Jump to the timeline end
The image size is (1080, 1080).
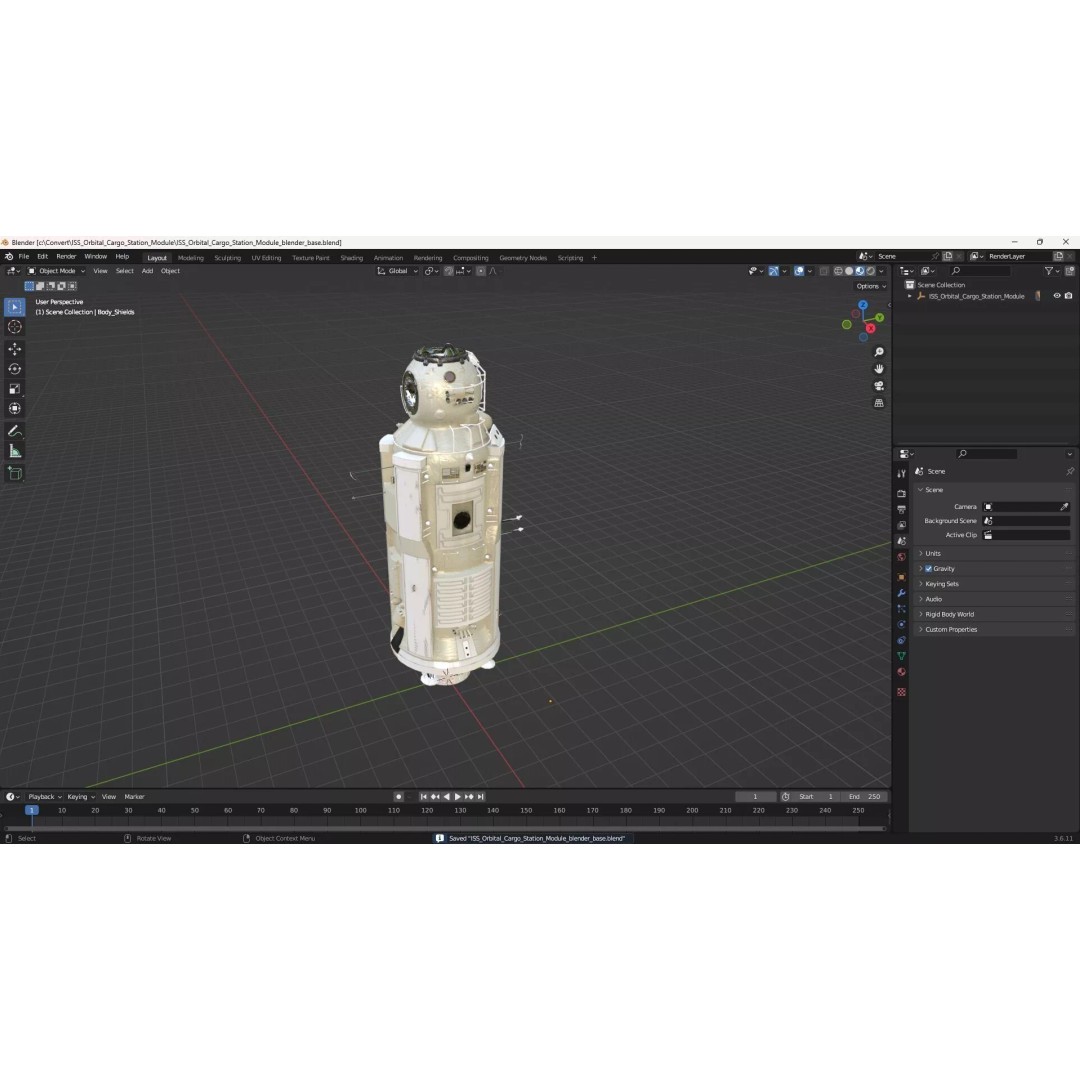click(x=481, y=797)
